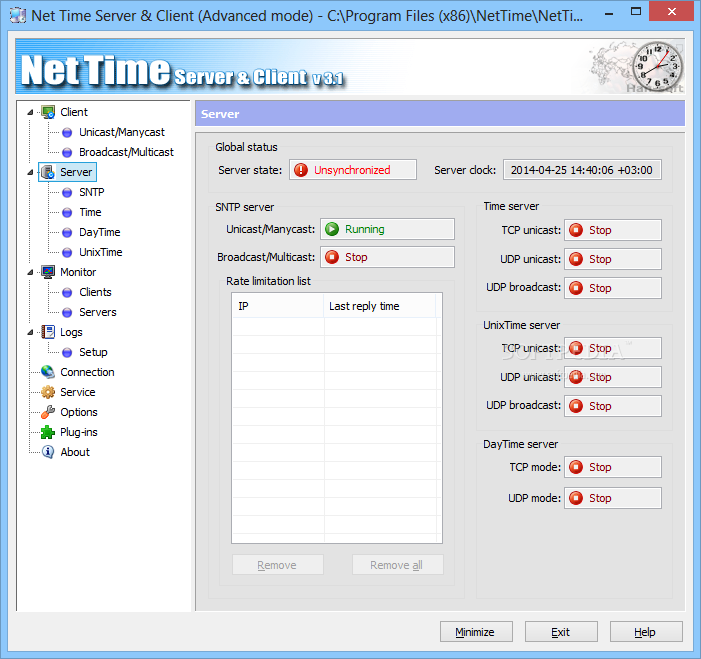This screenshot has width=701, height=659.
Task: Click the Monitor screen icon in tree
Action: [48, 272]
